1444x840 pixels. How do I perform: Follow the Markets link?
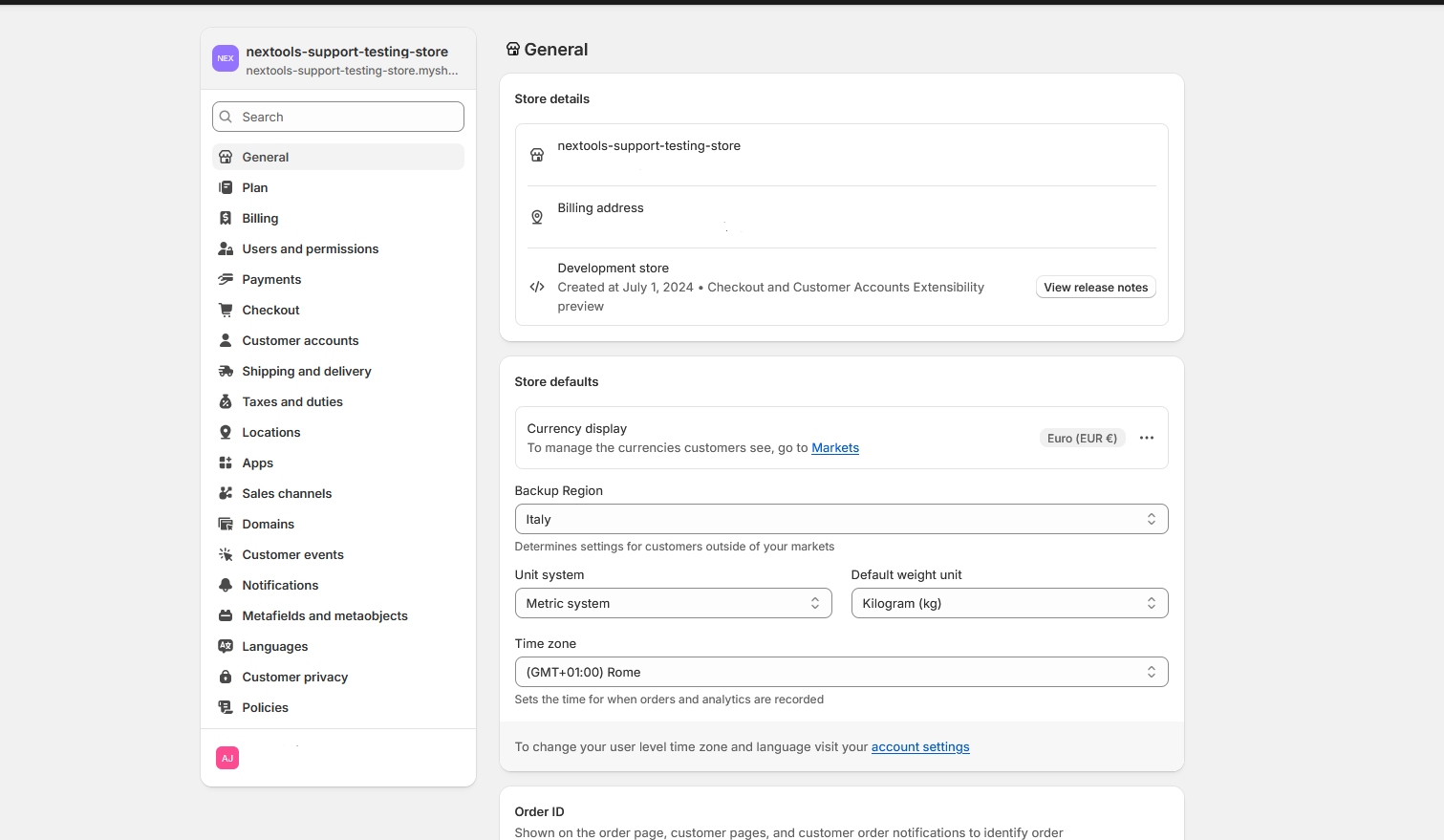[x=835, y=448]
